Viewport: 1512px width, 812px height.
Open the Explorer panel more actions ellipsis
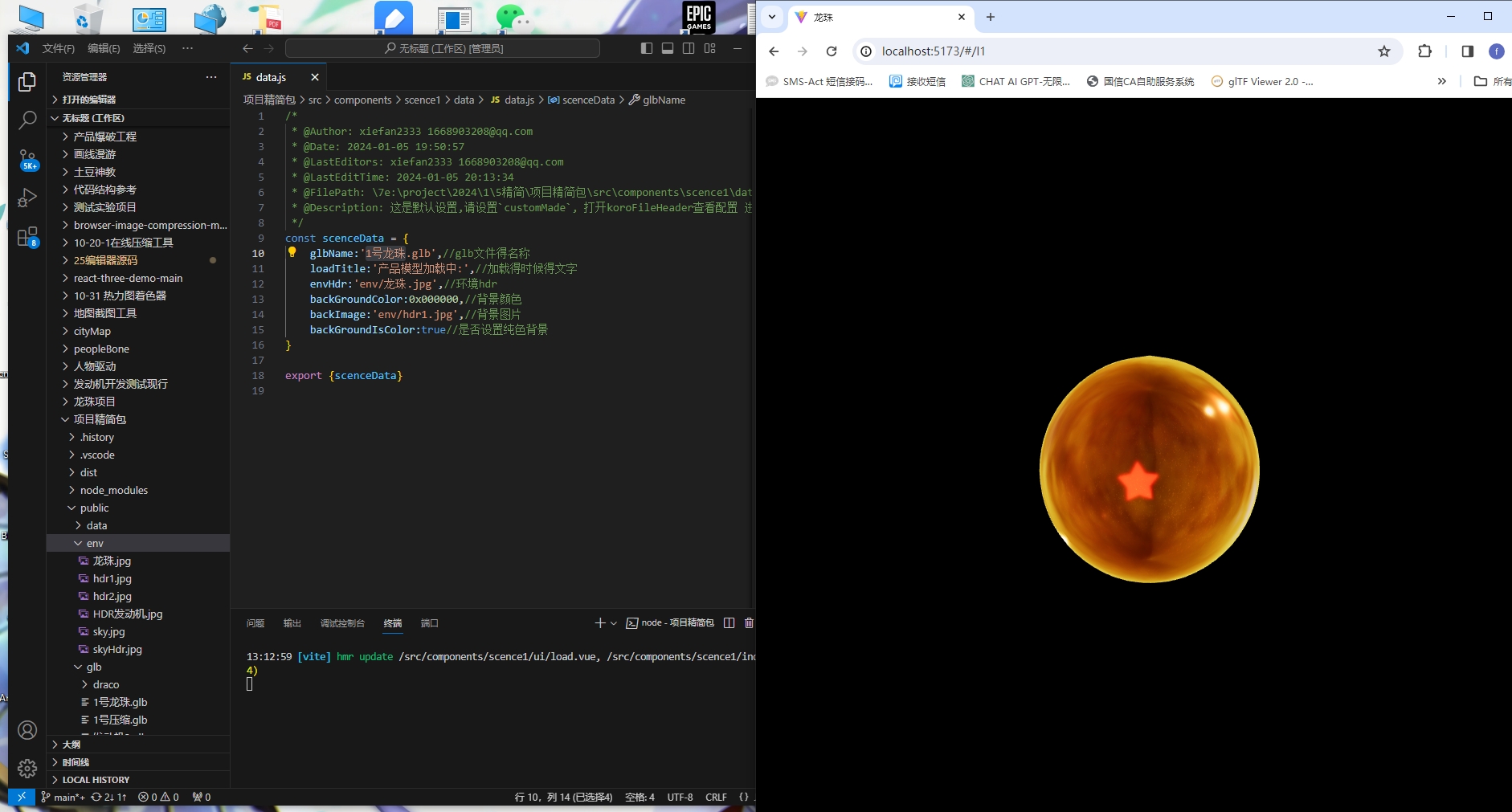[x=211, y=77]
